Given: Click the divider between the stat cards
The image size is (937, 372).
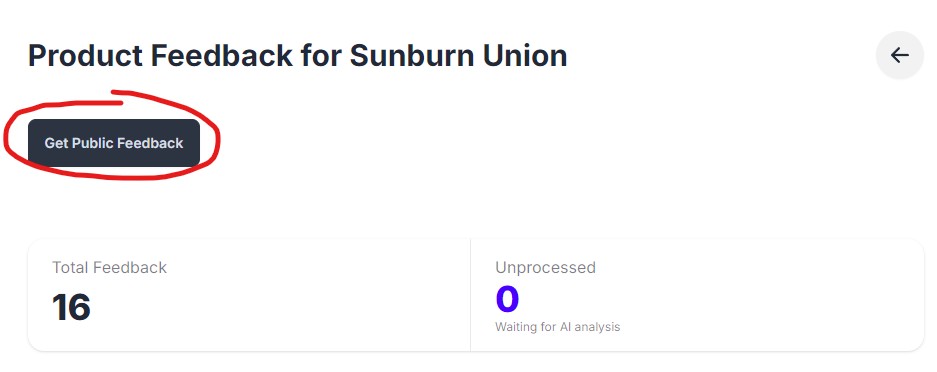Looking at the screenshot, I should coord(470,295).
